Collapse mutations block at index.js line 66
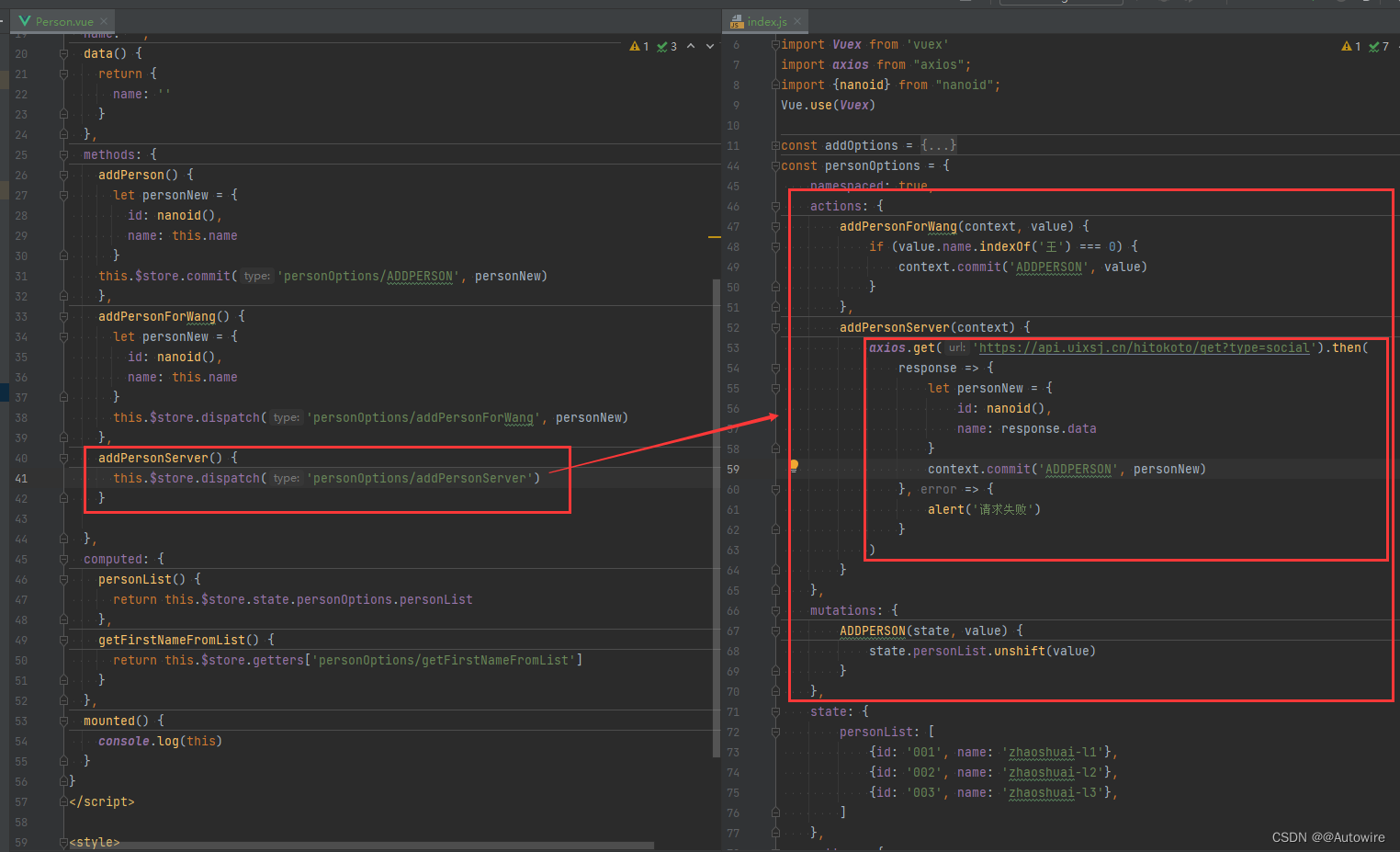Viewport: 1400px width, 852px height. click(775, 610)
